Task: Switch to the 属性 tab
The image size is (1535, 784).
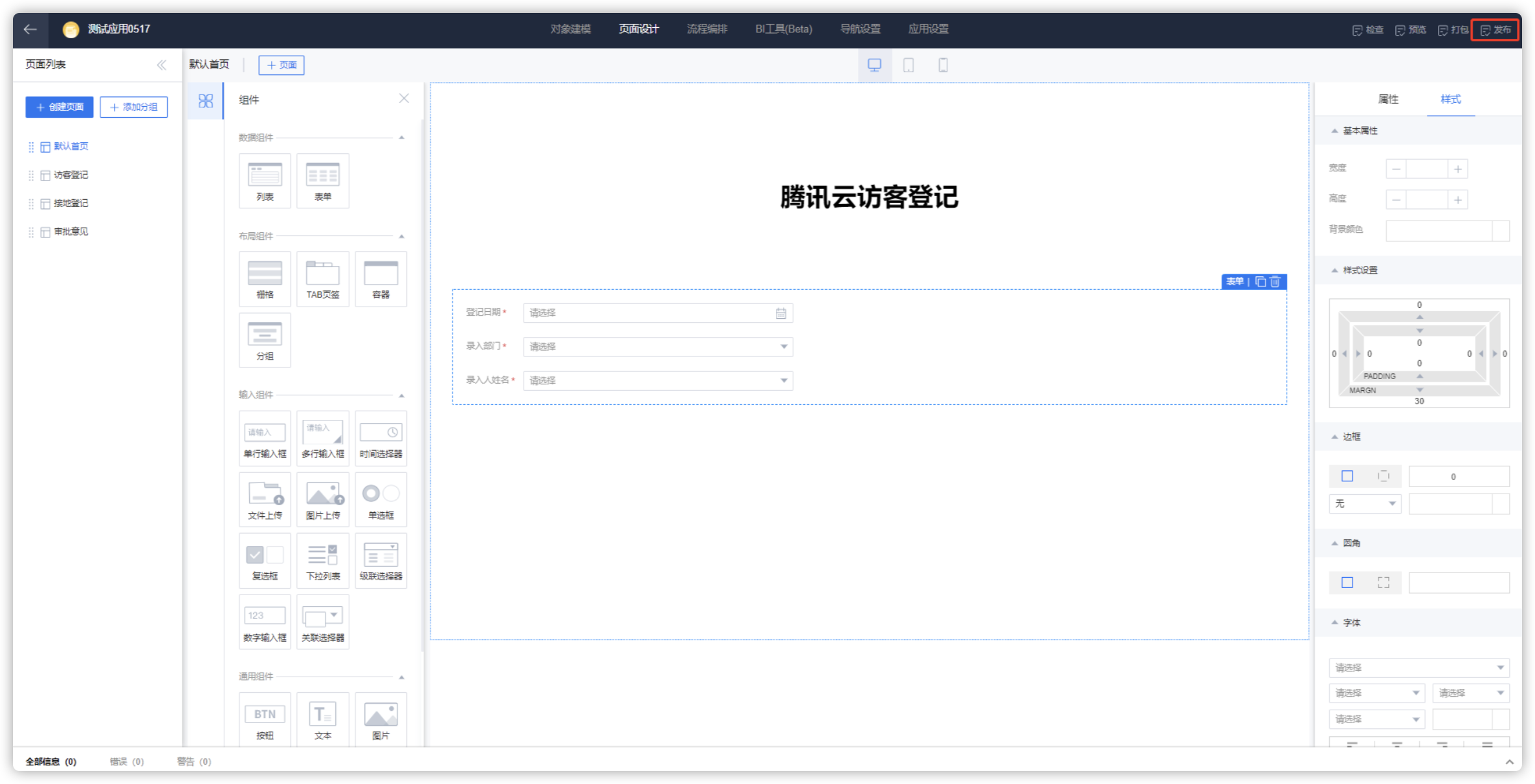Action: coord(1388,99)
